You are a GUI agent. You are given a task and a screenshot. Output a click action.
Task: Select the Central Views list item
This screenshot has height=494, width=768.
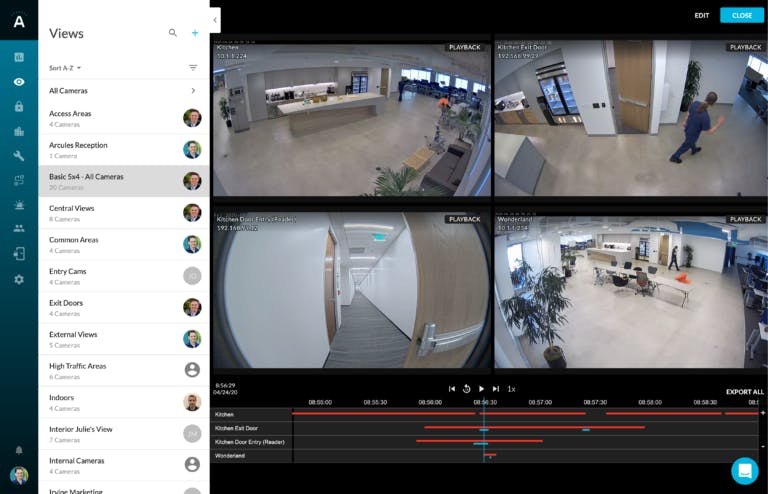click(124, 213)
